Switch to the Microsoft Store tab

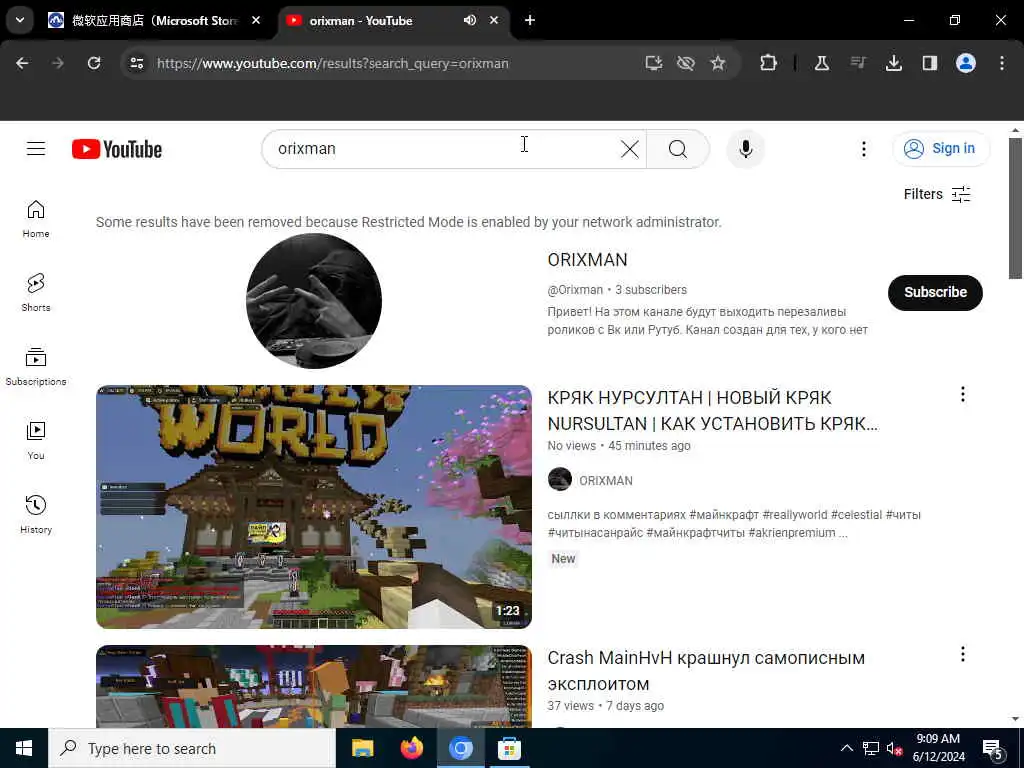[x=154, y=21]
